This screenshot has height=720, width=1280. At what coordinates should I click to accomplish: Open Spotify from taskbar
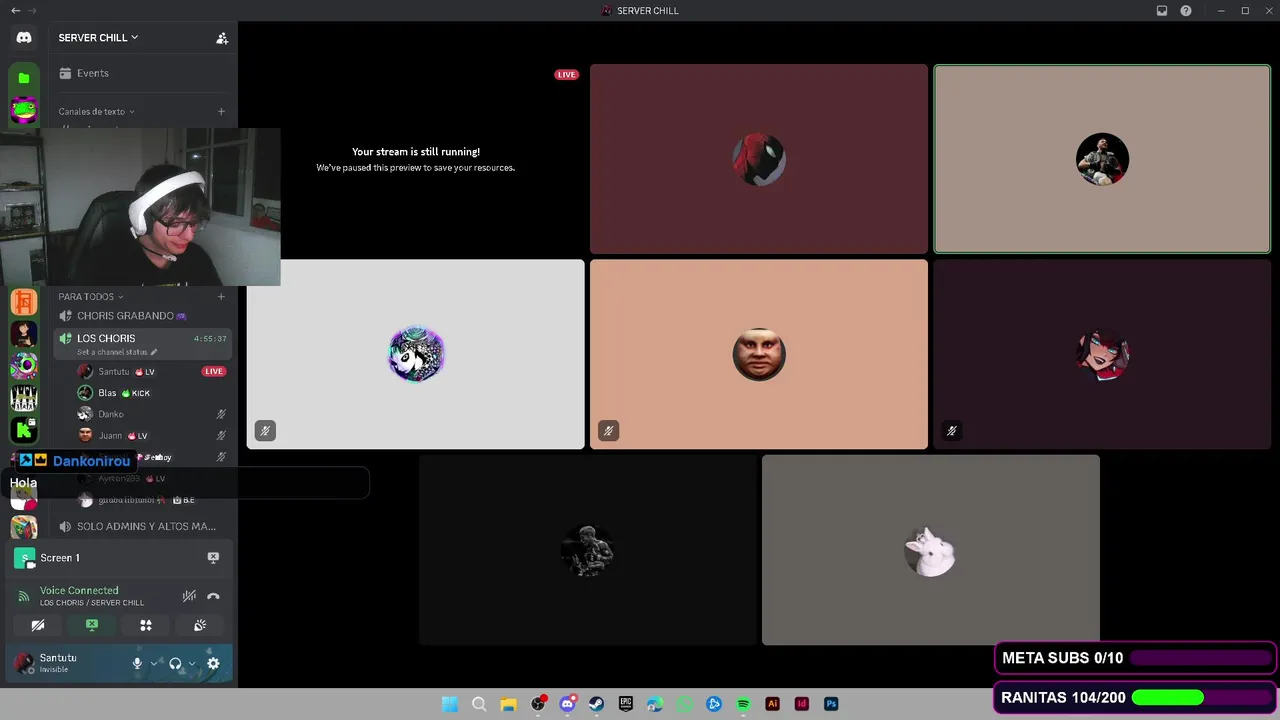[x=743, y=704]
